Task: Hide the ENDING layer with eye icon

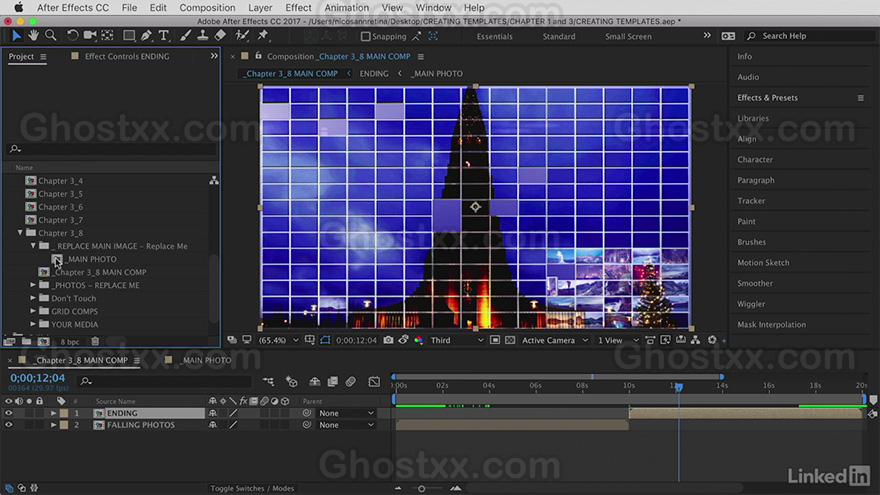Action: pyautogui.click(x=8, y=413)
